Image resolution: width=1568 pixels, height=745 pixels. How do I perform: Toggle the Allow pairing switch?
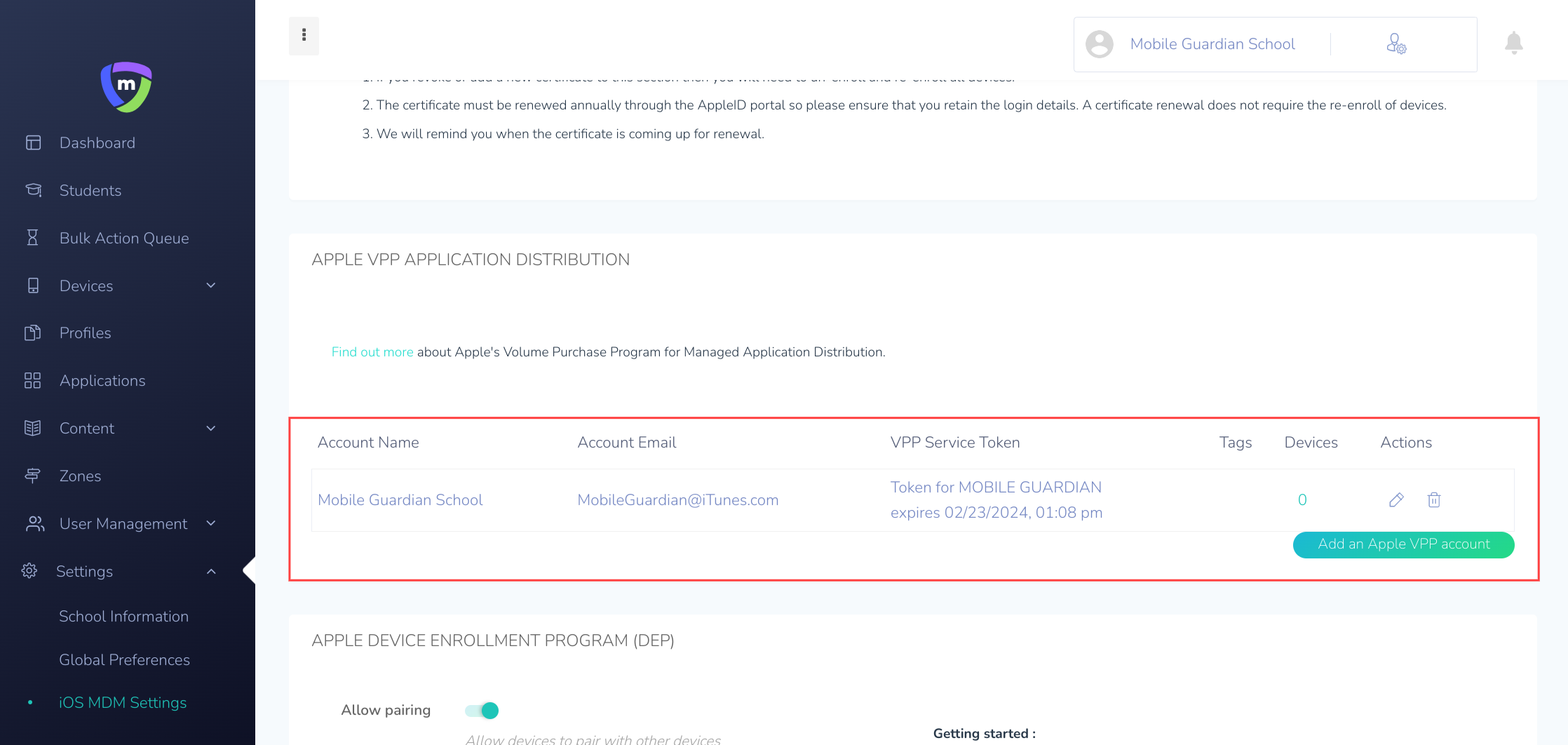tap(482, 711)
